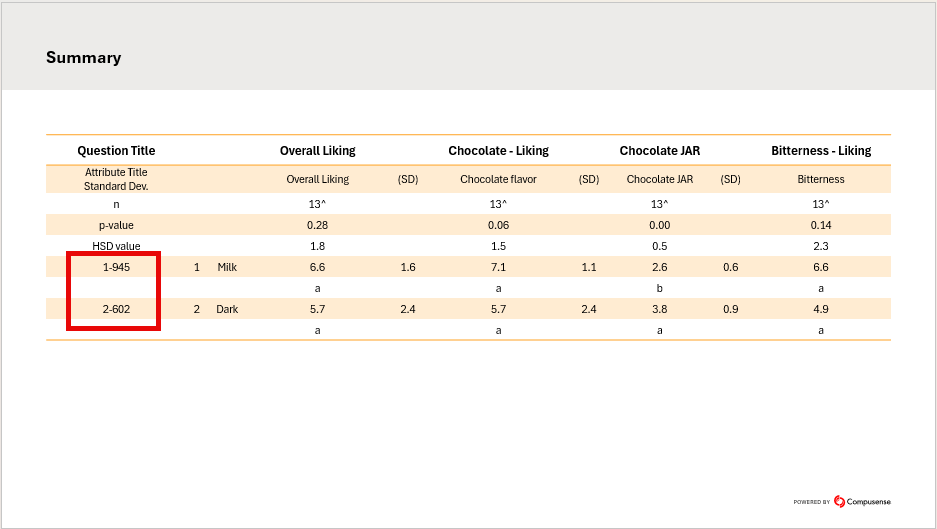Click the Milk sample name
937x529 pixels.
point(227,267)
